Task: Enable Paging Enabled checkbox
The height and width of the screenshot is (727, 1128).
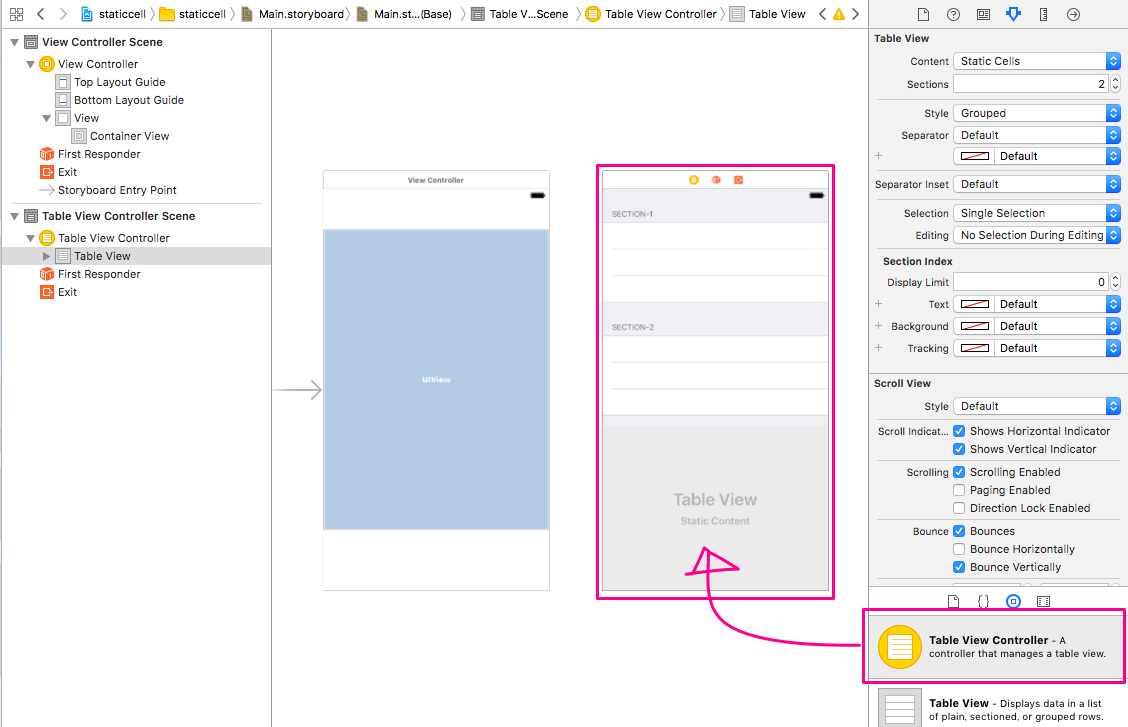Action: click(959, 490)
